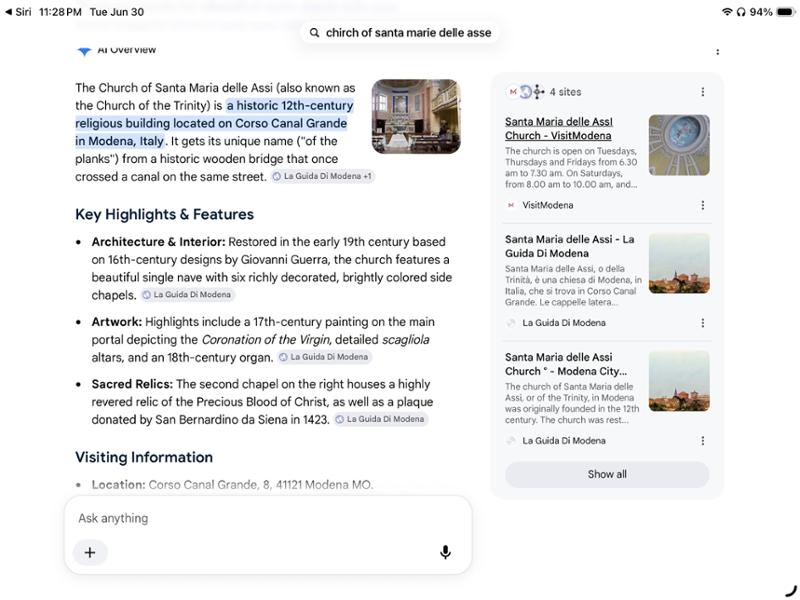800x600 pixels.
Task: Click the plus attachment button
Action: 90,552
